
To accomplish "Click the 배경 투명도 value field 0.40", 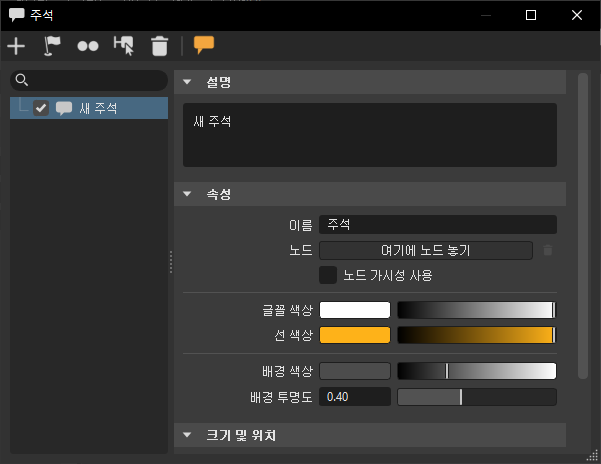I will (x=355, y=397).
